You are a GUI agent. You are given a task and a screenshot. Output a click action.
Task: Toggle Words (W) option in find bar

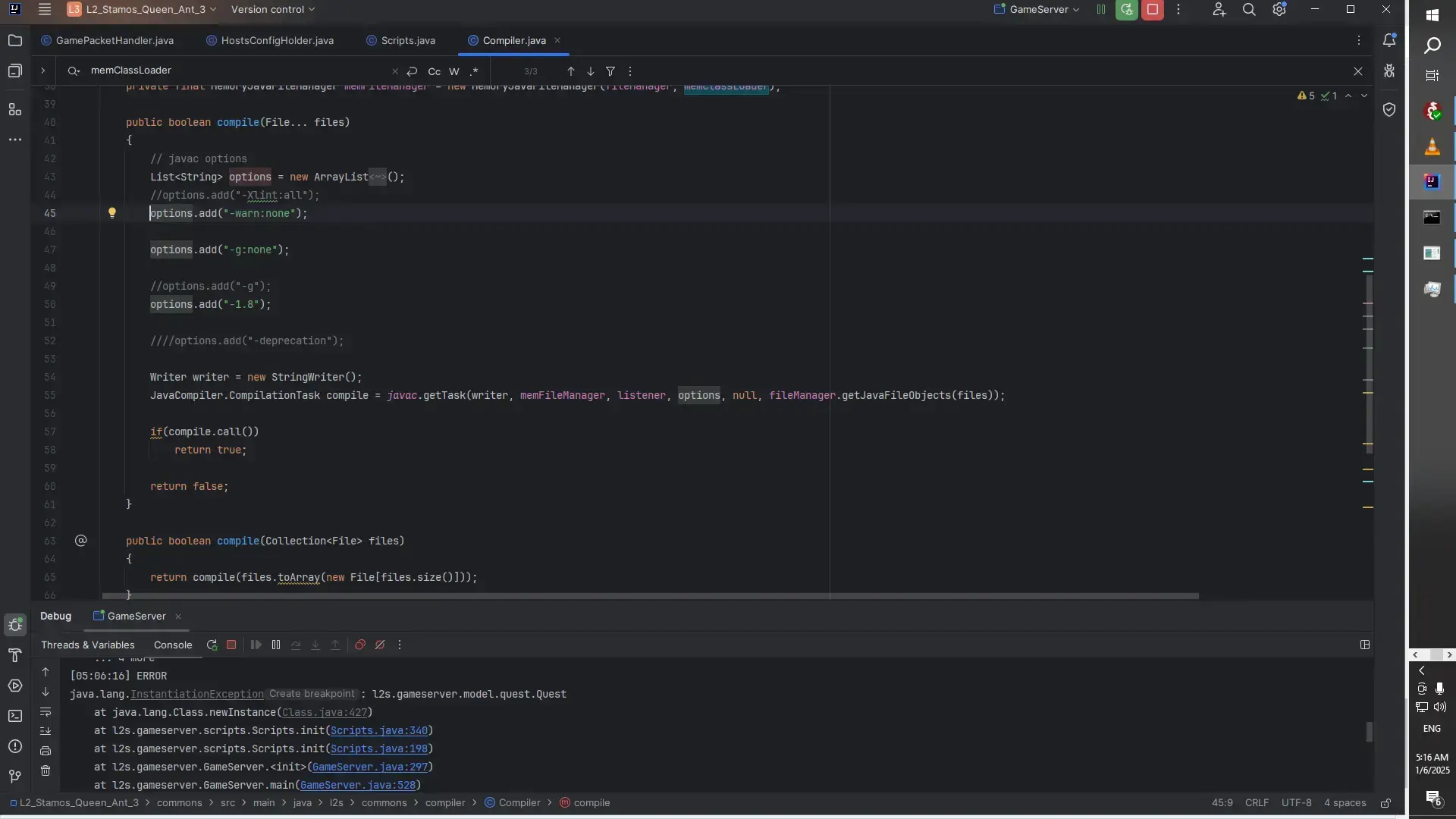pyautogui.click(x=454, y=71)
